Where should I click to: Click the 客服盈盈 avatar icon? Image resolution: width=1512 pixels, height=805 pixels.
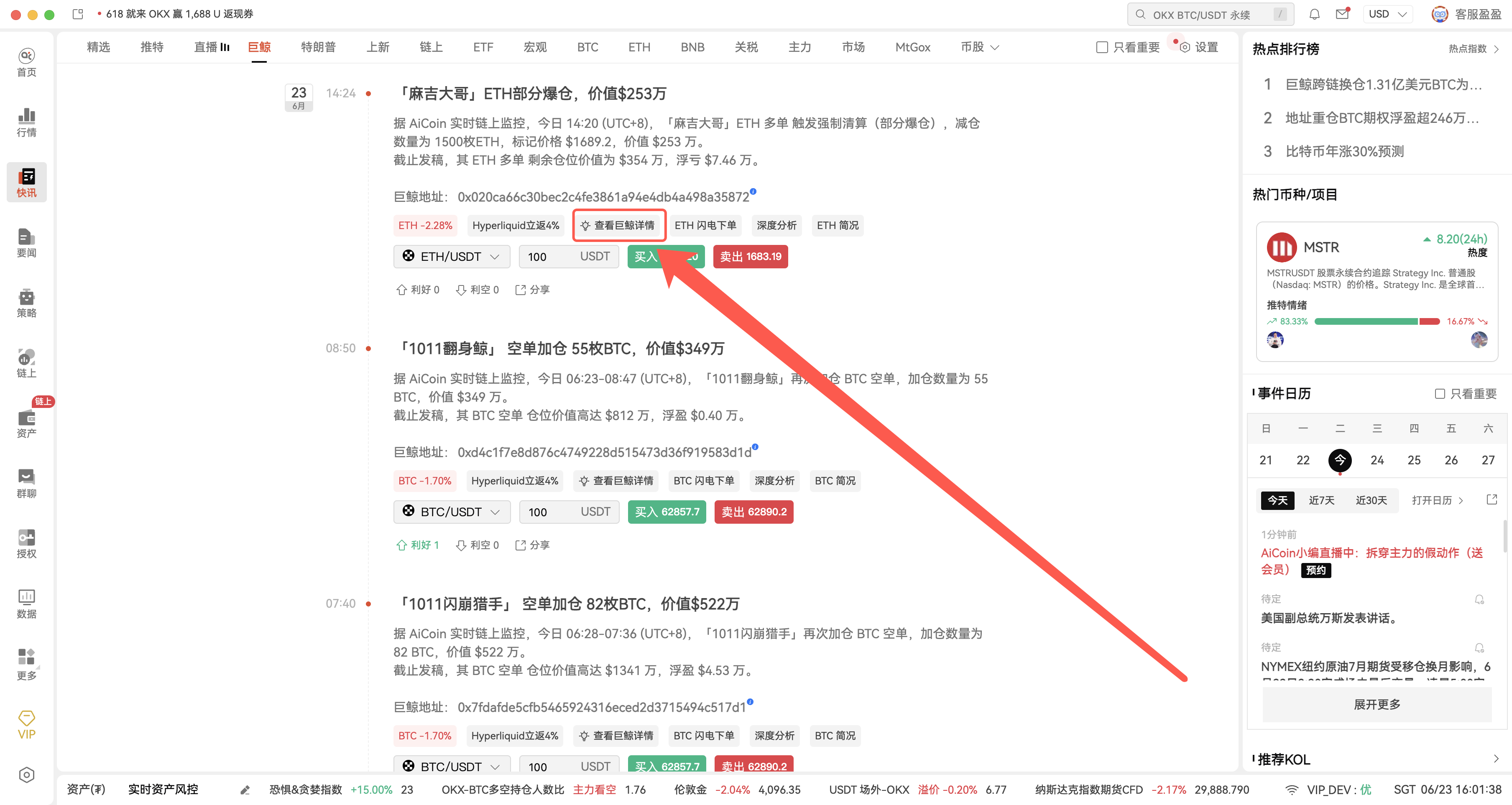tap(1439, 14)
